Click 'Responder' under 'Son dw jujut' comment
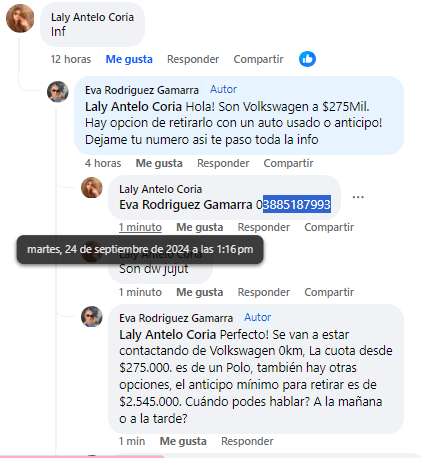Viewport: 436px width, 458px height. pos(264,292)
